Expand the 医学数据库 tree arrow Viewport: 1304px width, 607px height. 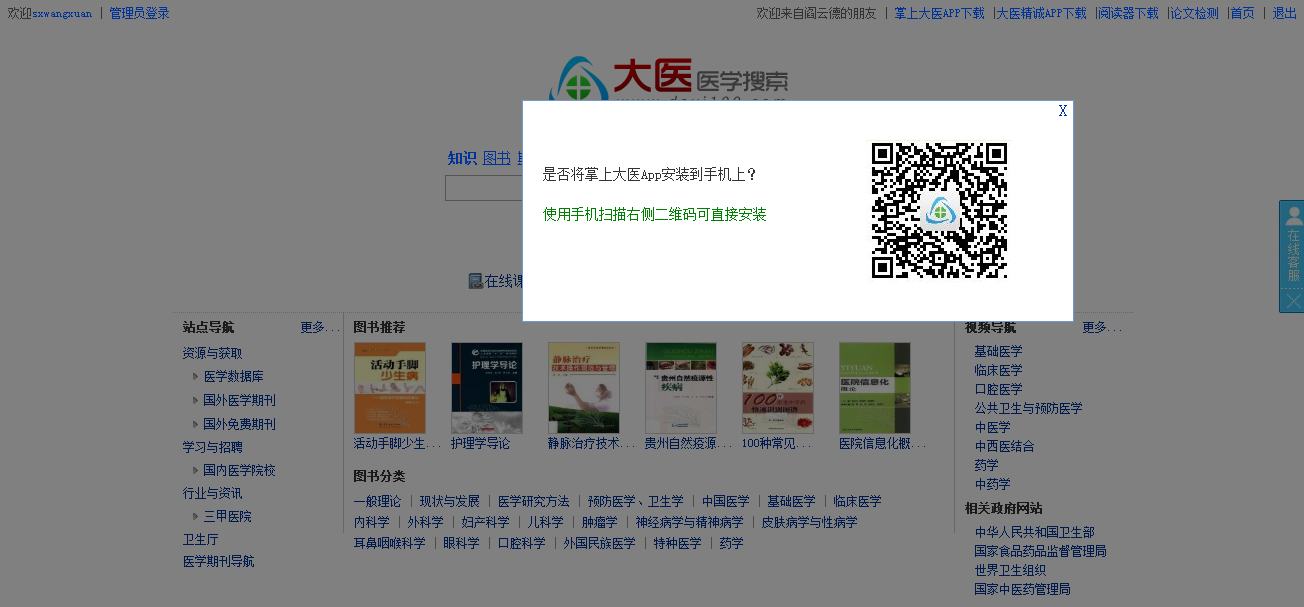[x=196, y=377]
